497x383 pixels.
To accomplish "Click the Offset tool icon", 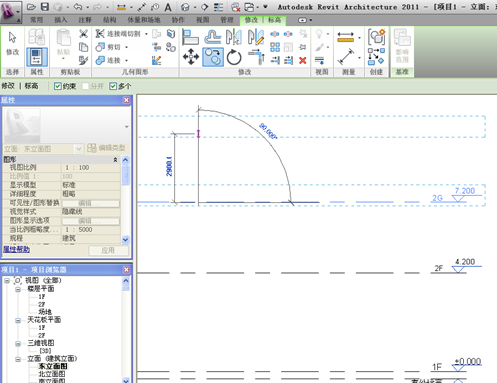I will [x=213, y=37].
